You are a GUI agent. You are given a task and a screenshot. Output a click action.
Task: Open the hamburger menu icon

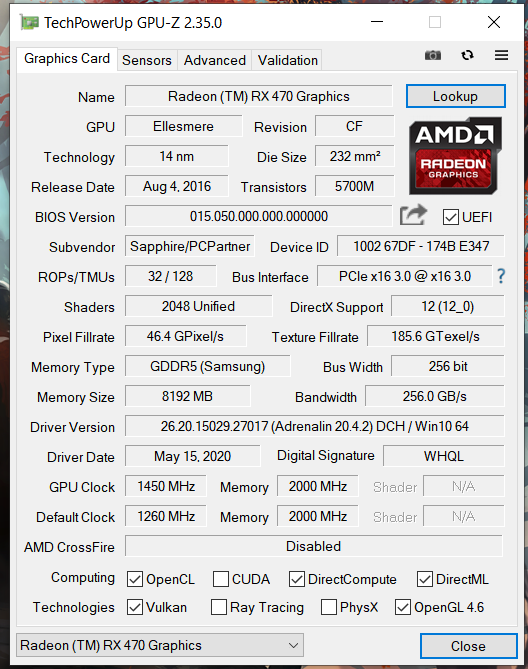pyautogui.click(x=501, y=55)
